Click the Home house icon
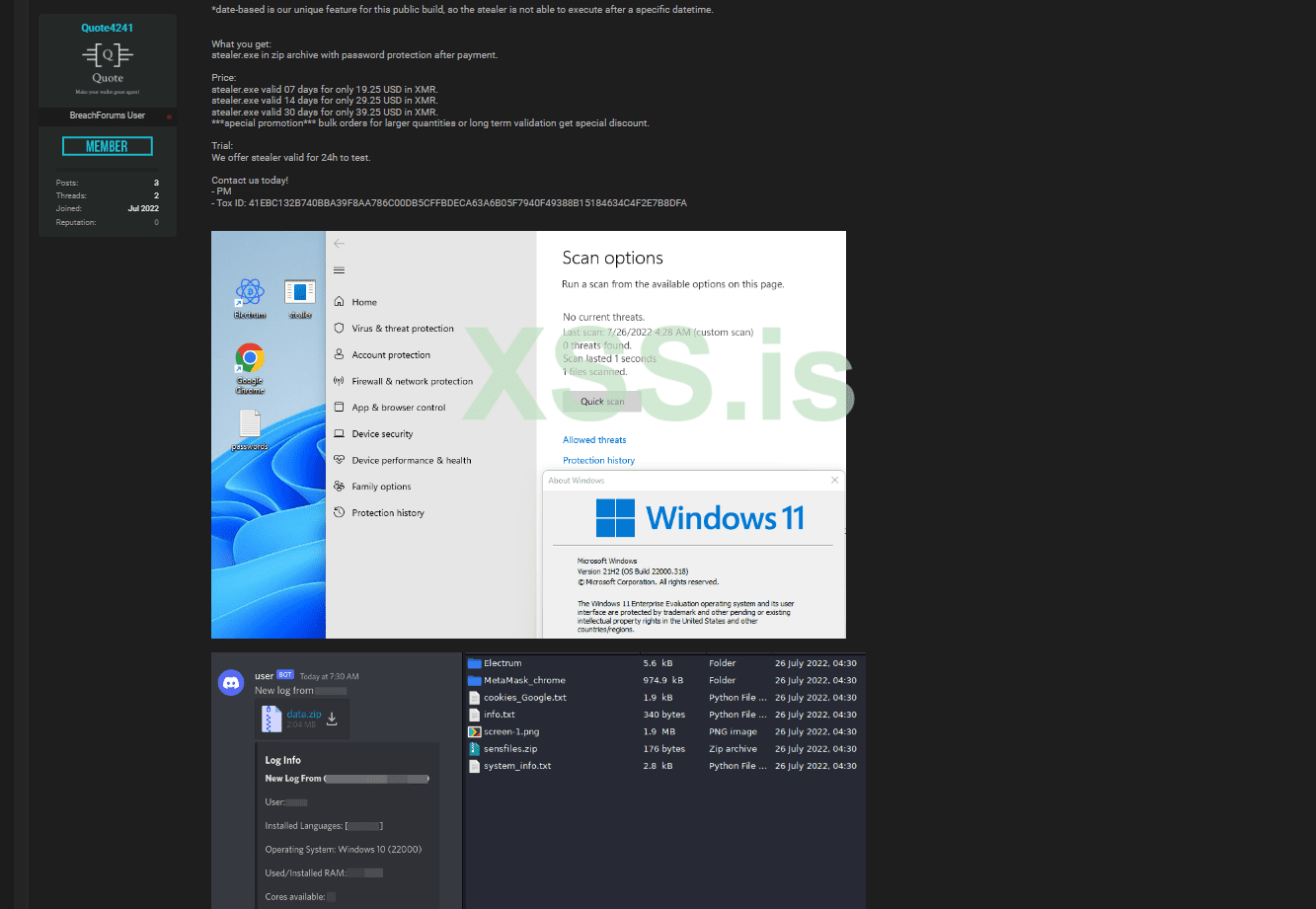Image resolution: width=1316 pixels, height=909 pixels. point(340,302)
